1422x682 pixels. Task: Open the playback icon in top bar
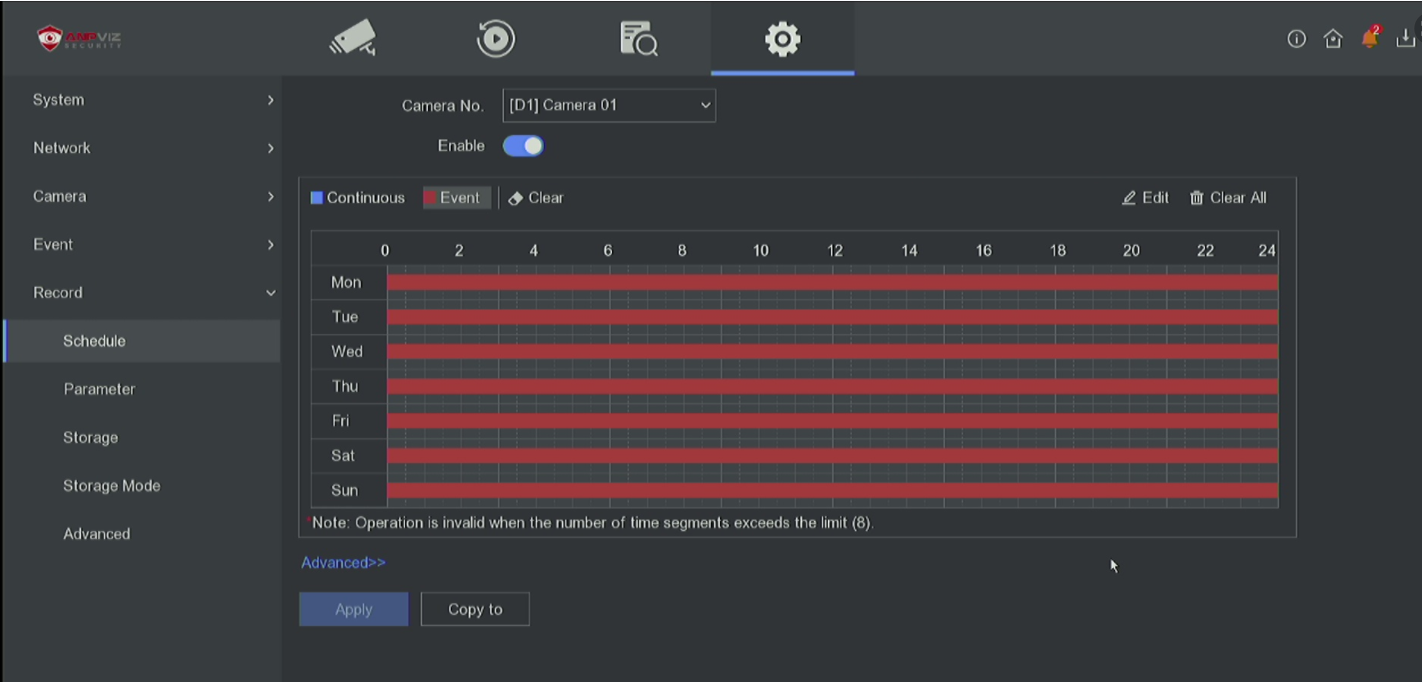pyautogui.click(x=495, y=38)
